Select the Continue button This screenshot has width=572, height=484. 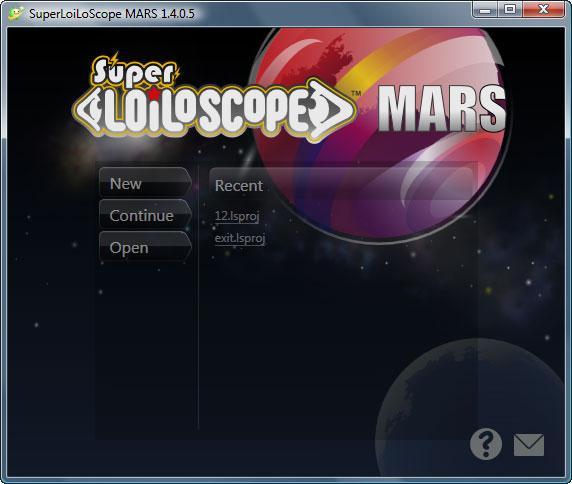click(x=145, y=215)
